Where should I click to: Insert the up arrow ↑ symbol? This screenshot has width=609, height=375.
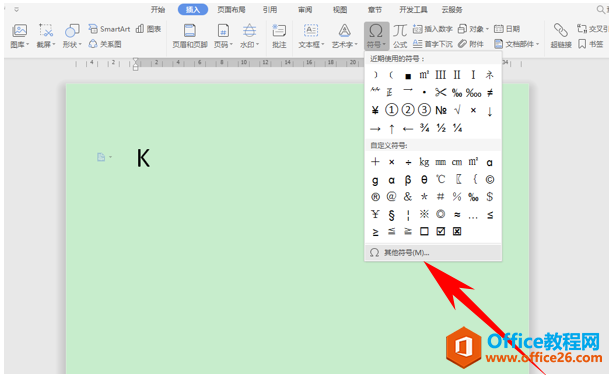tap(392, 128)
